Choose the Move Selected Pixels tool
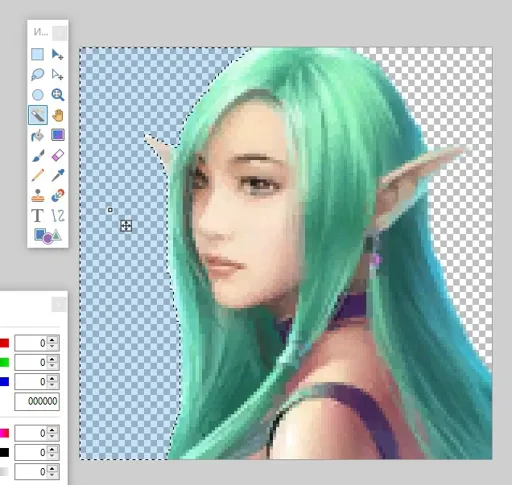512x485 pixels. coord(58,54)
